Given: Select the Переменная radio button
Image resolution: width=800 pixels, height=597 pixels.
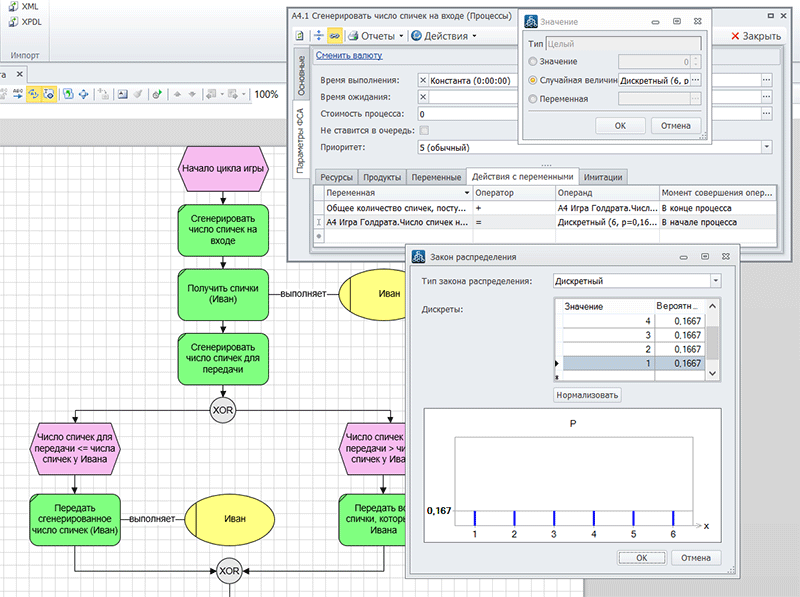Looking at the screenshot, I should pos(532,99).
